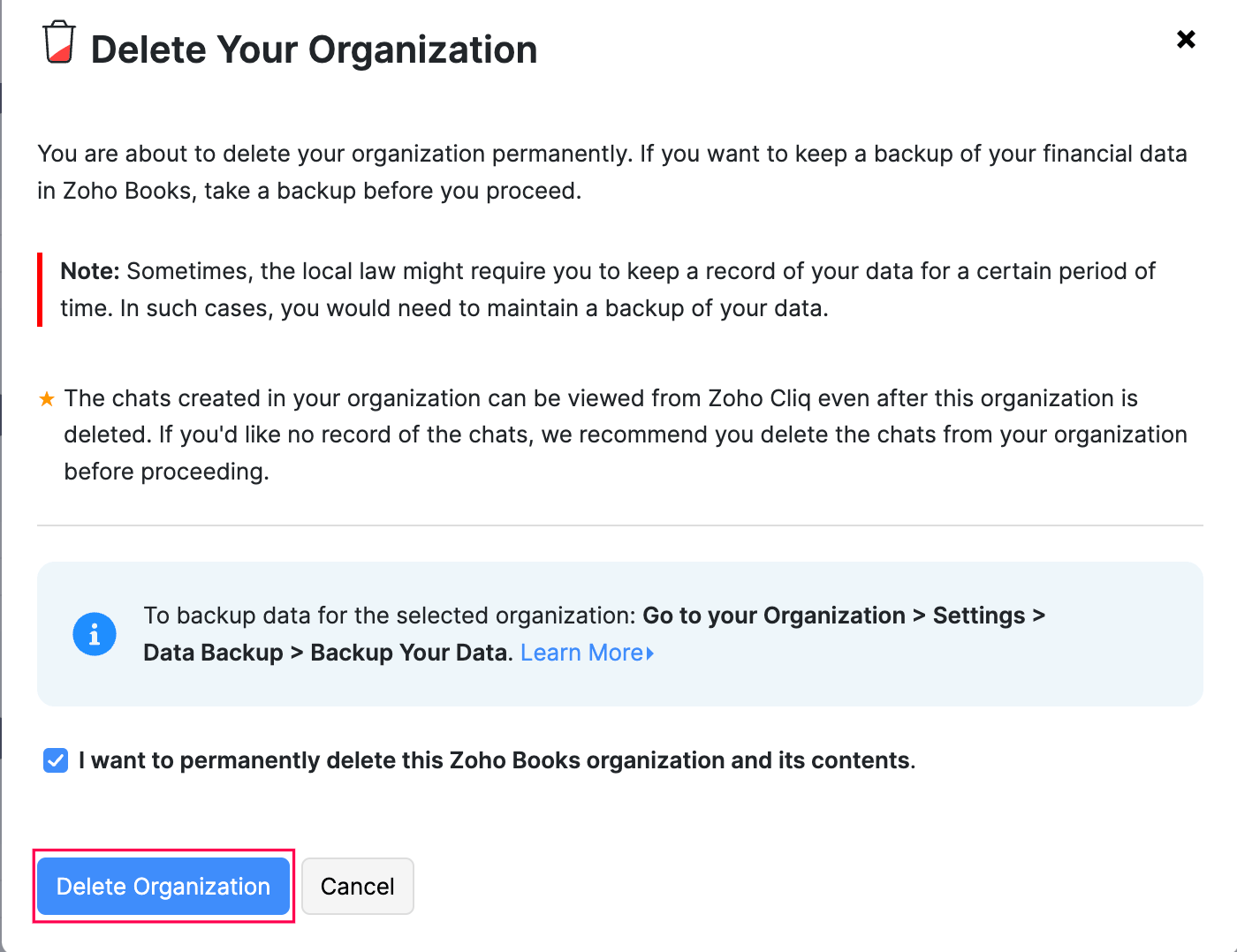
Task: Click the "Data Backup > Backup Your Data" text
Action: (x=327, y=653)
